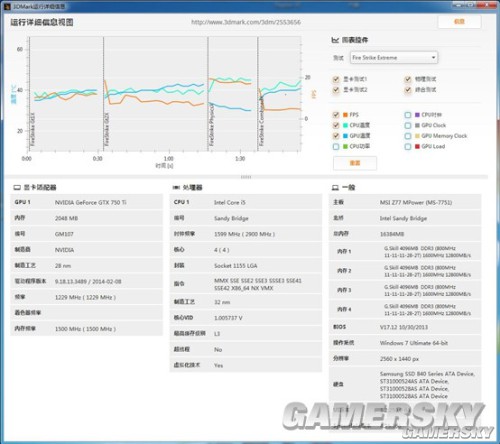This screenshot has height=444, width=500.
Task: Click the red GPU Load color square
Action: (x=417, y=146)
